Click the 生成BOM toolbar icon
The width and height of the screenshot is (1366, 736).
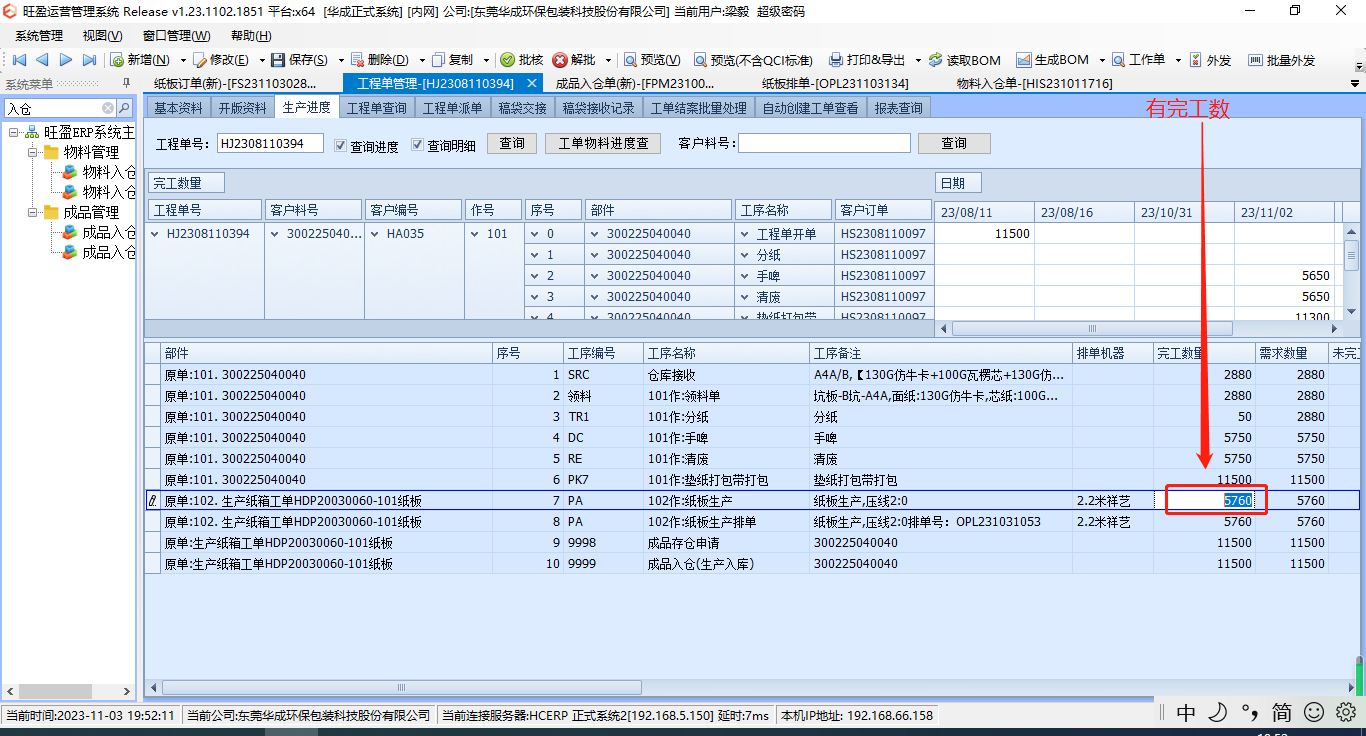(x=1022, y=60)
